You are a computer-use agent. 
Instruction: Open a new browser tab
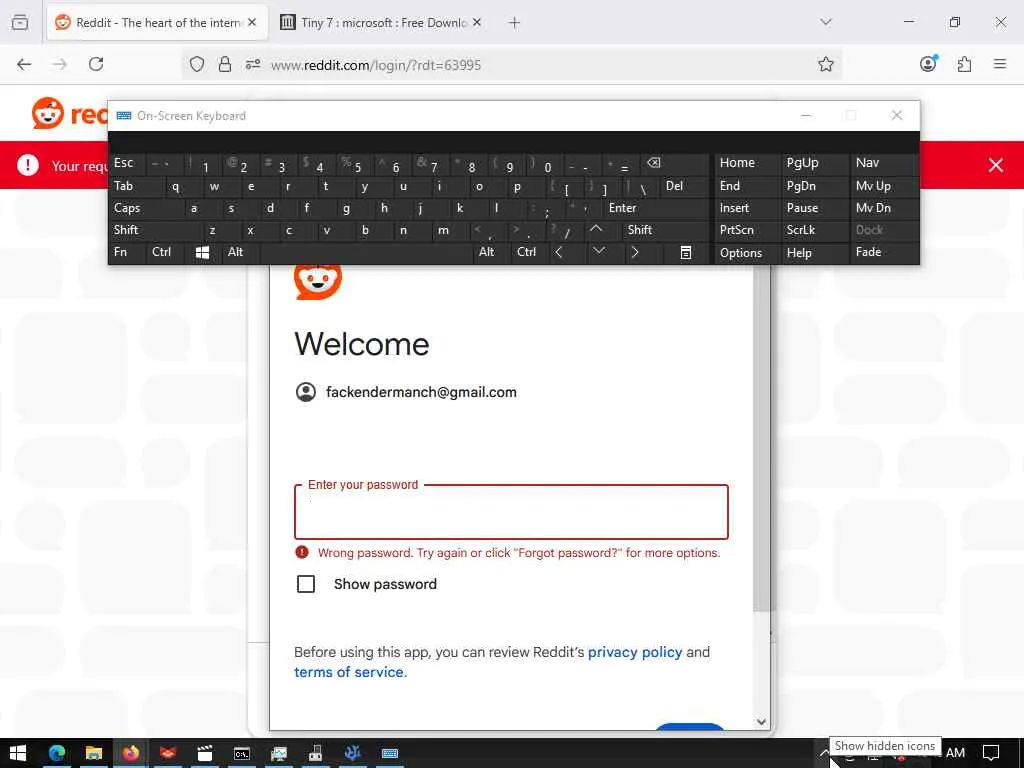coord(514,23)
